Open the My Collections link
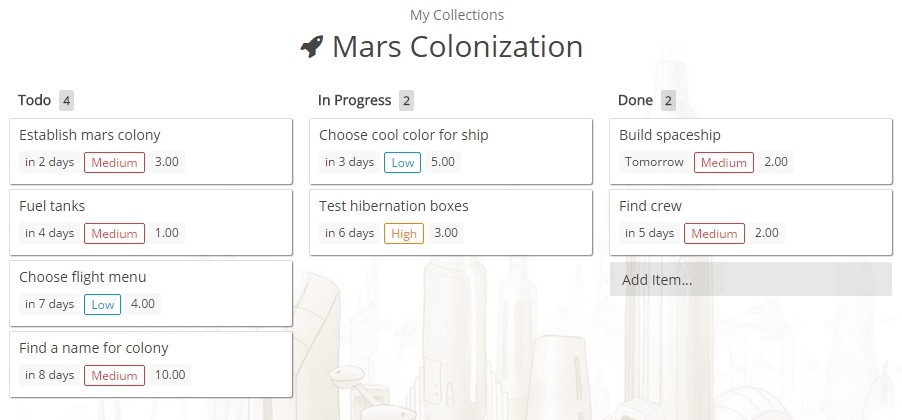This screenshot has height=420, width=902. [457, 15]
